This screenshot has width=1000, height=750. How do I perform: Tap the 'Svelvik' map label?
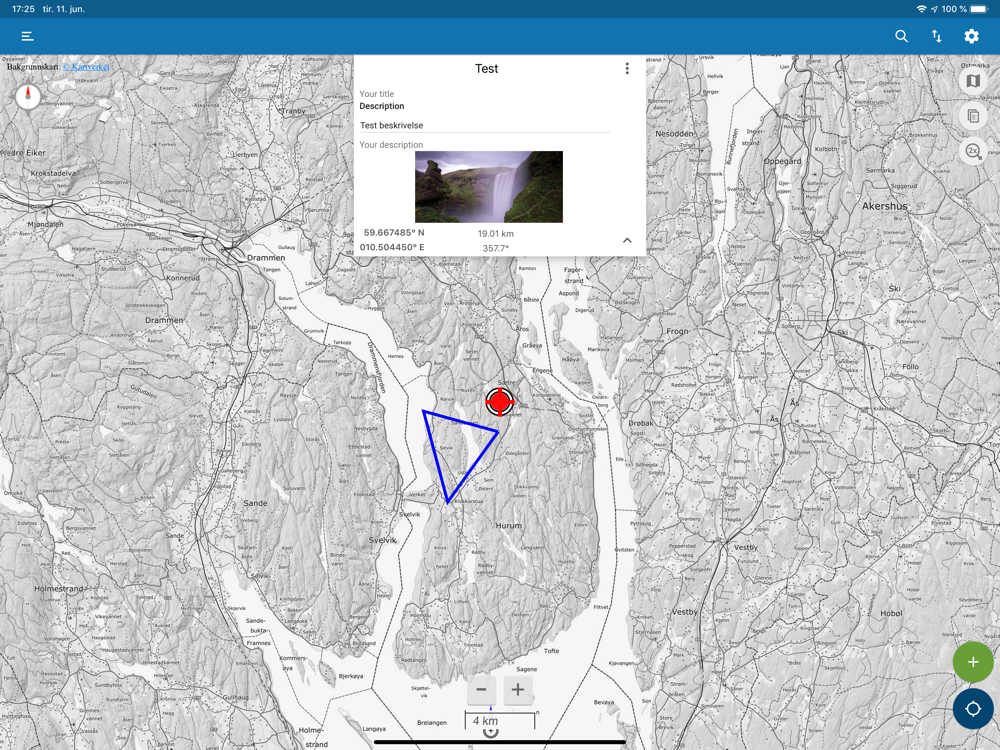(383, 540)
